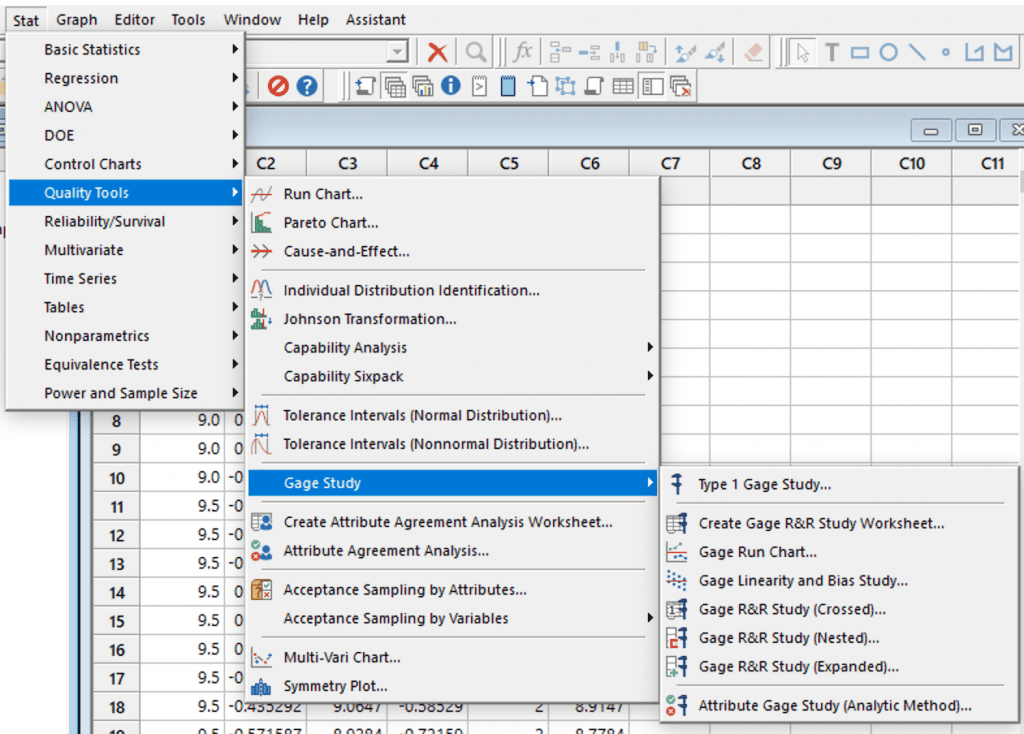The height and width of the screenshot is (734, 1024).
Task: Choose Tolerance Intervals (Normal Distribution)
Action: 453,416
